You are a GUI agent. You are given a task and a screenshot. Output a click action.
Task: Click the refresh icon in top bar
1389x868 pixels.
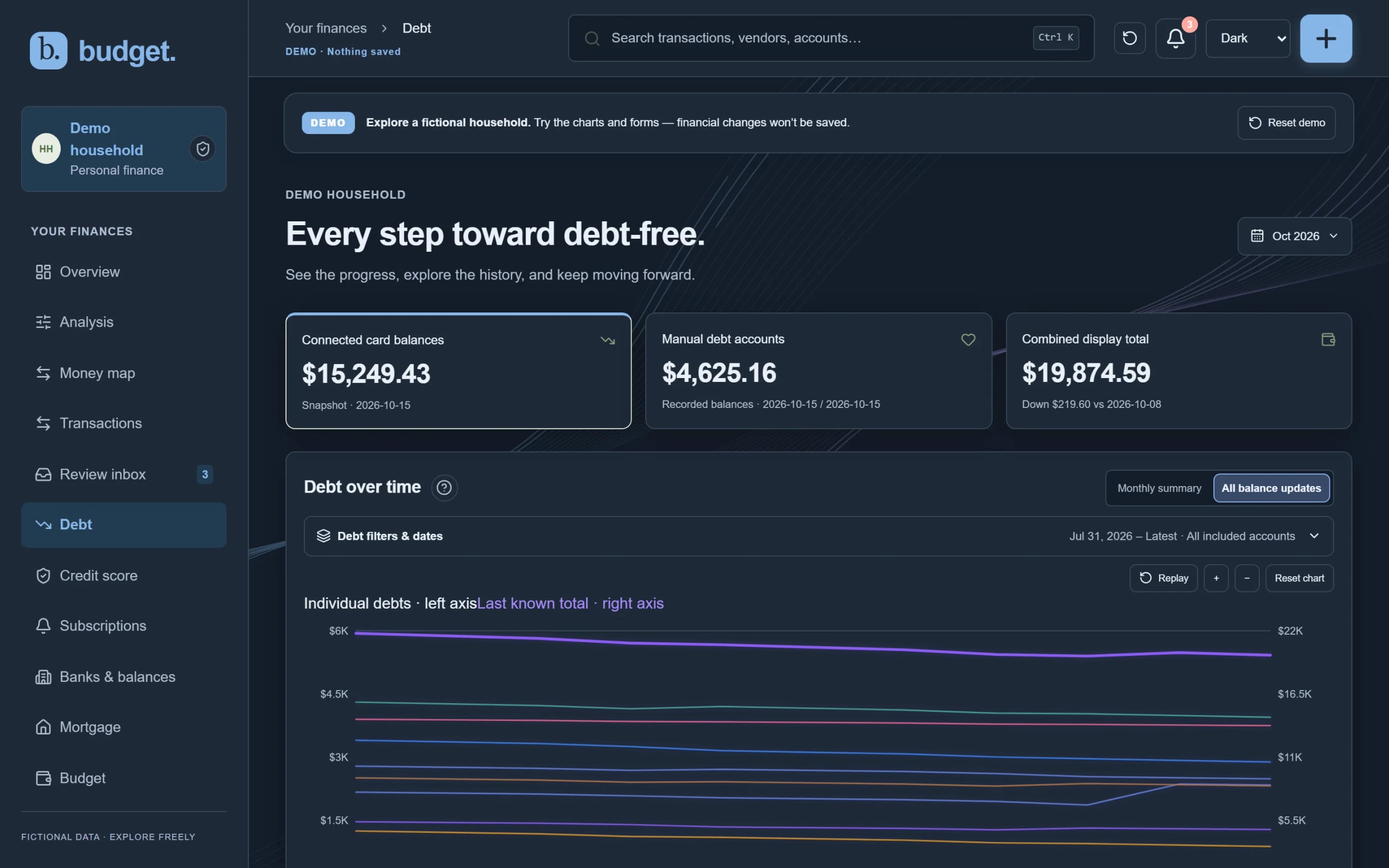[1130, 38]
